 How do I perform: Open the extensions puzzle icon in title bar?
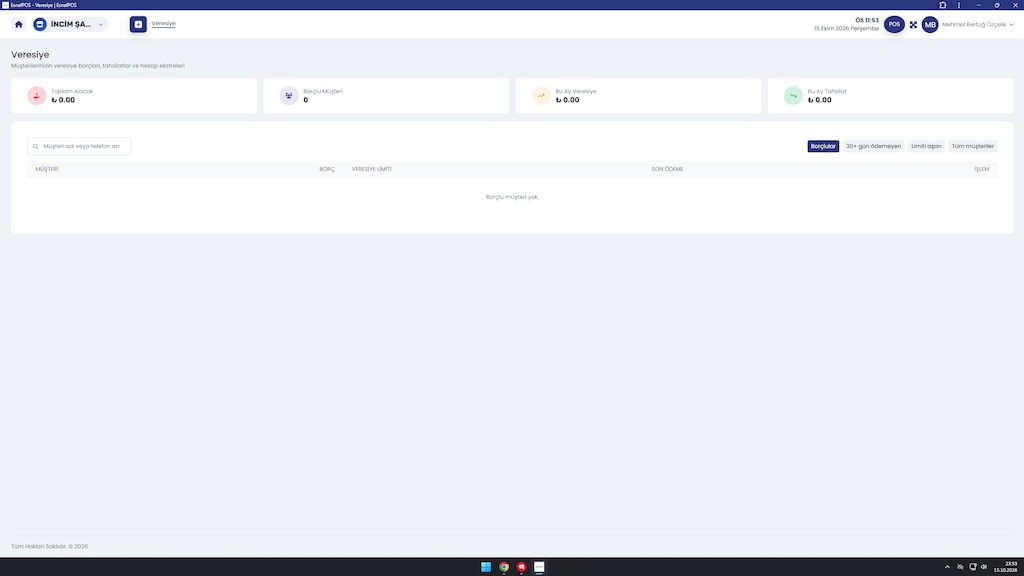pos(942,5)
